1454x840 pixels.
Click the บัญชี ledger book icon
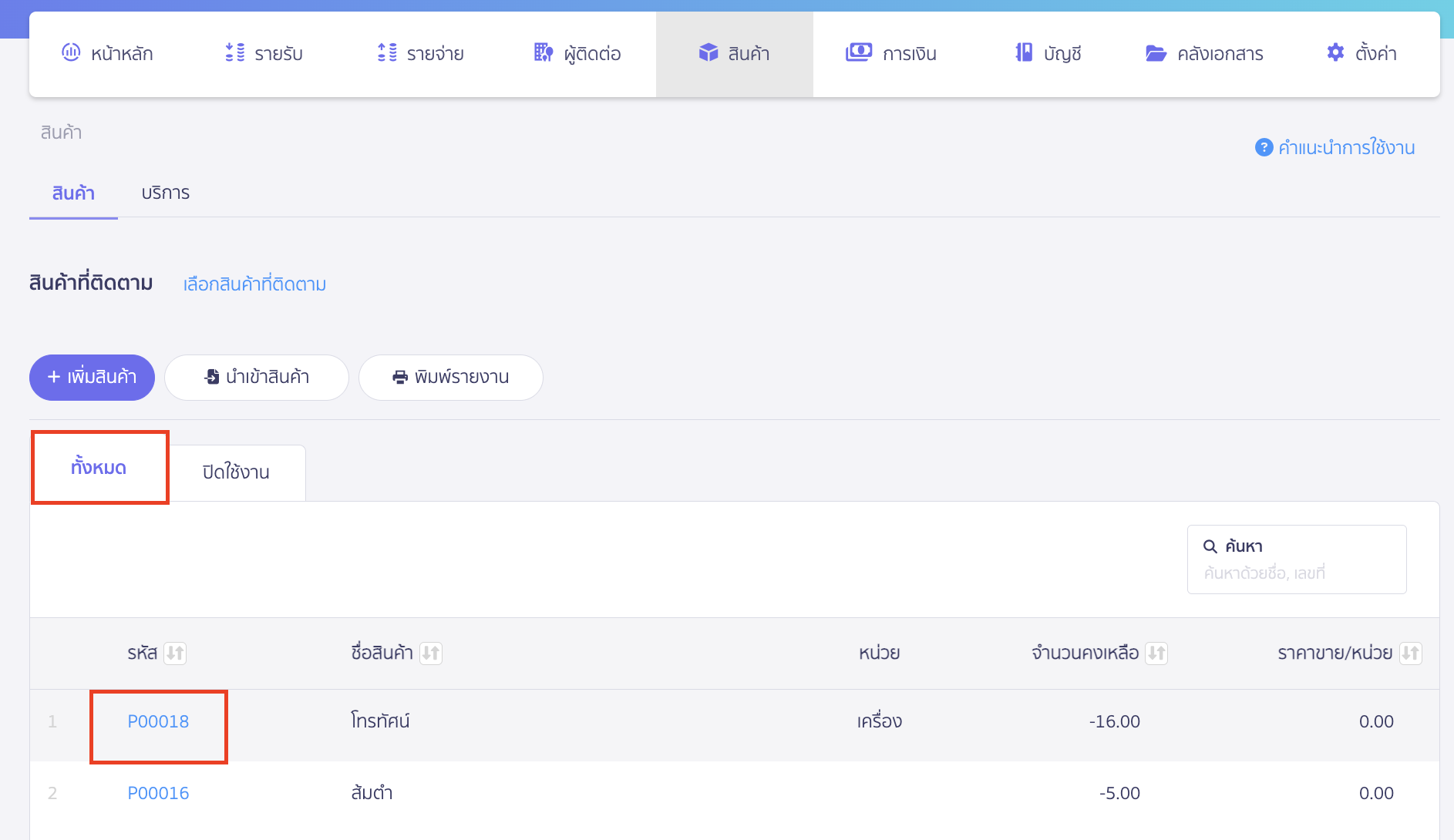click(x=1024, y=52)
